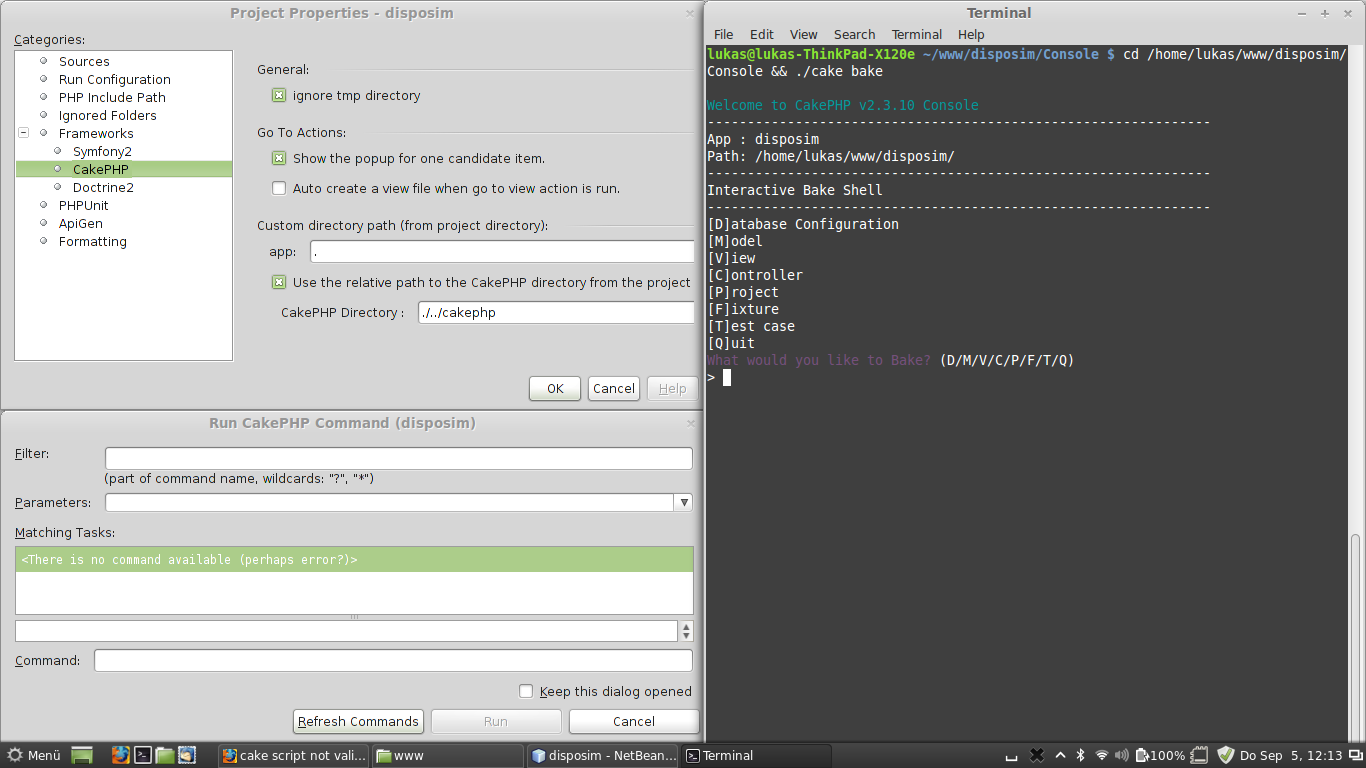Image resolution: width=1366 pixels, height=768 pixels.
Task: Click the X tray icon
Action: pos(1037,755)
